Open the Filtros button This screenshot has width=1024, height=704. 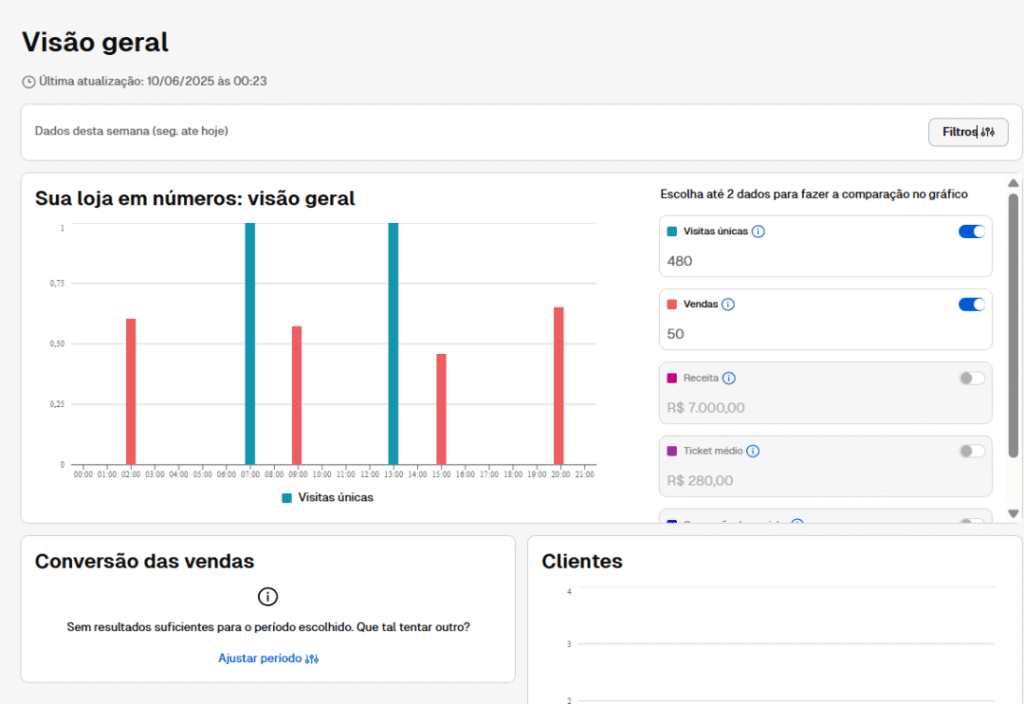tap(967, 132)
